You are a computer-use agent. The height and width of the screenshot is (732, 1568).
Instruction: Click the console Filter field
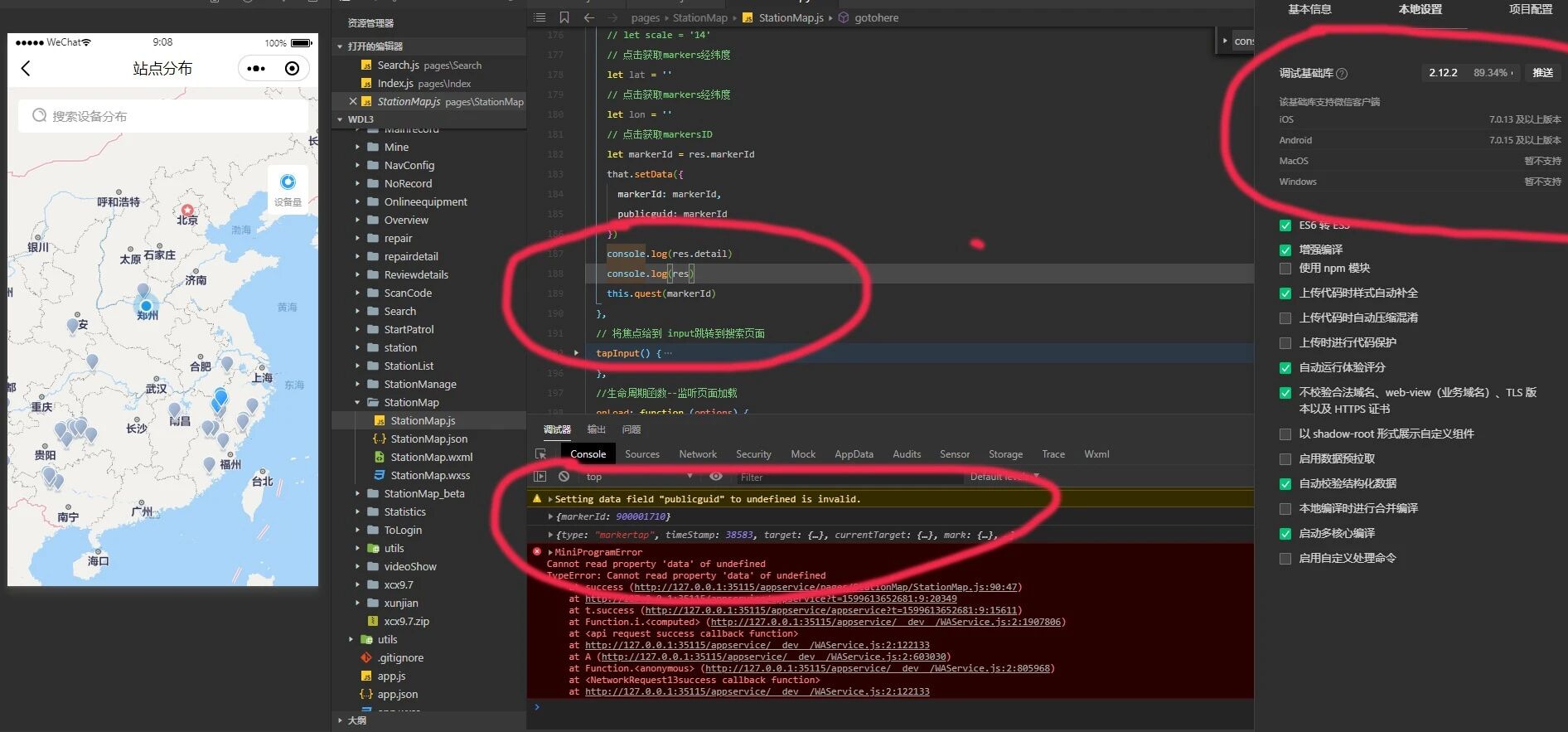(x=849, y=477)
